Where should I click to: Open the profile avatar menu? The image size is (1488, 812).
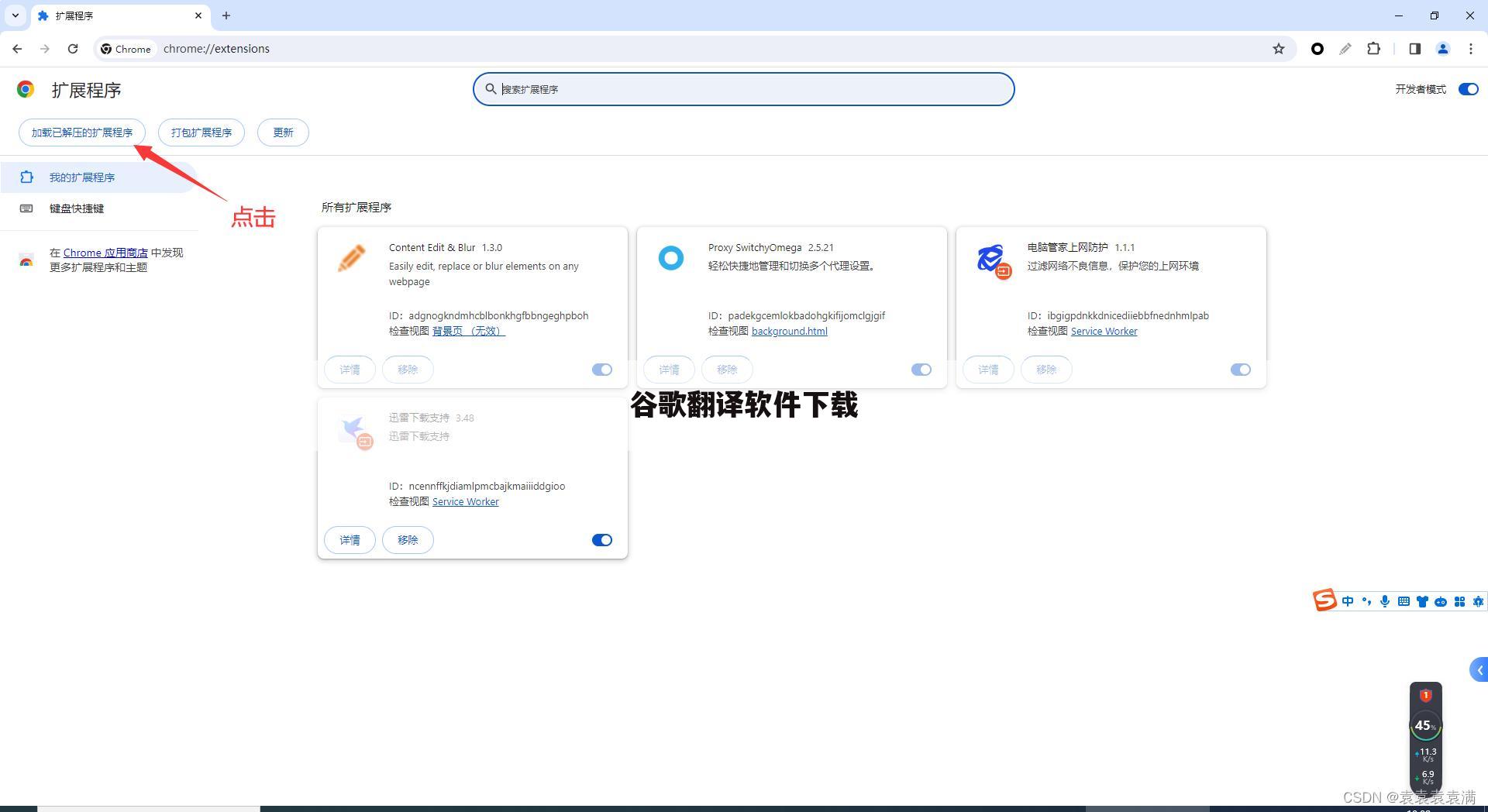point(1443,49)
